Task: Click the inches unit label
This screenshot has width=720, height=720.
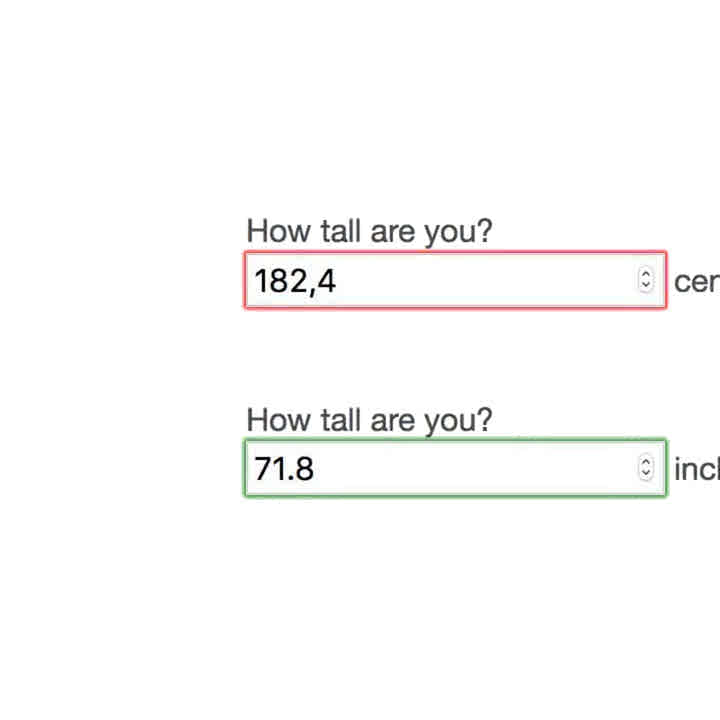Action: pos(697,469)
